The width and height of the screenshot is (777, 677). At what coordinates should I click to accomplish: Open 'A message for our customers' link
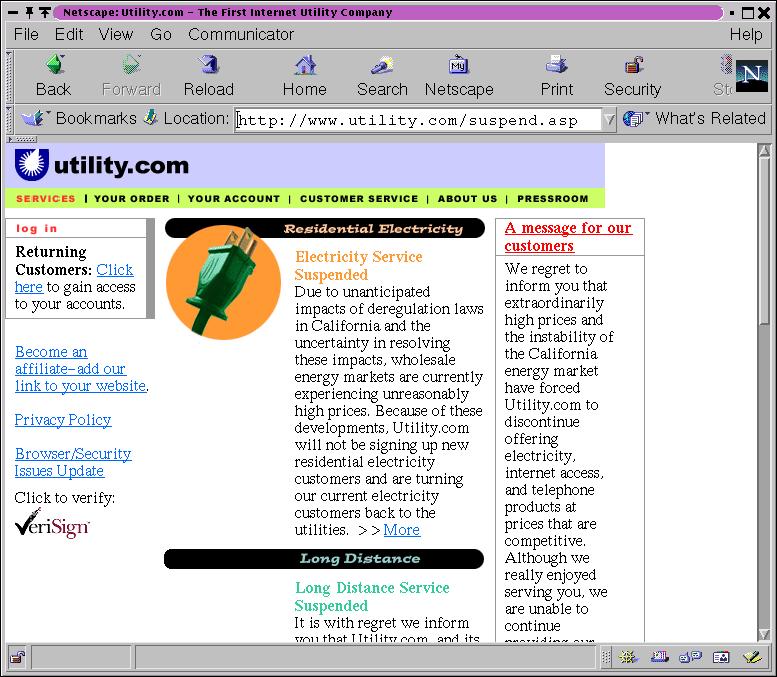[568, 236]
